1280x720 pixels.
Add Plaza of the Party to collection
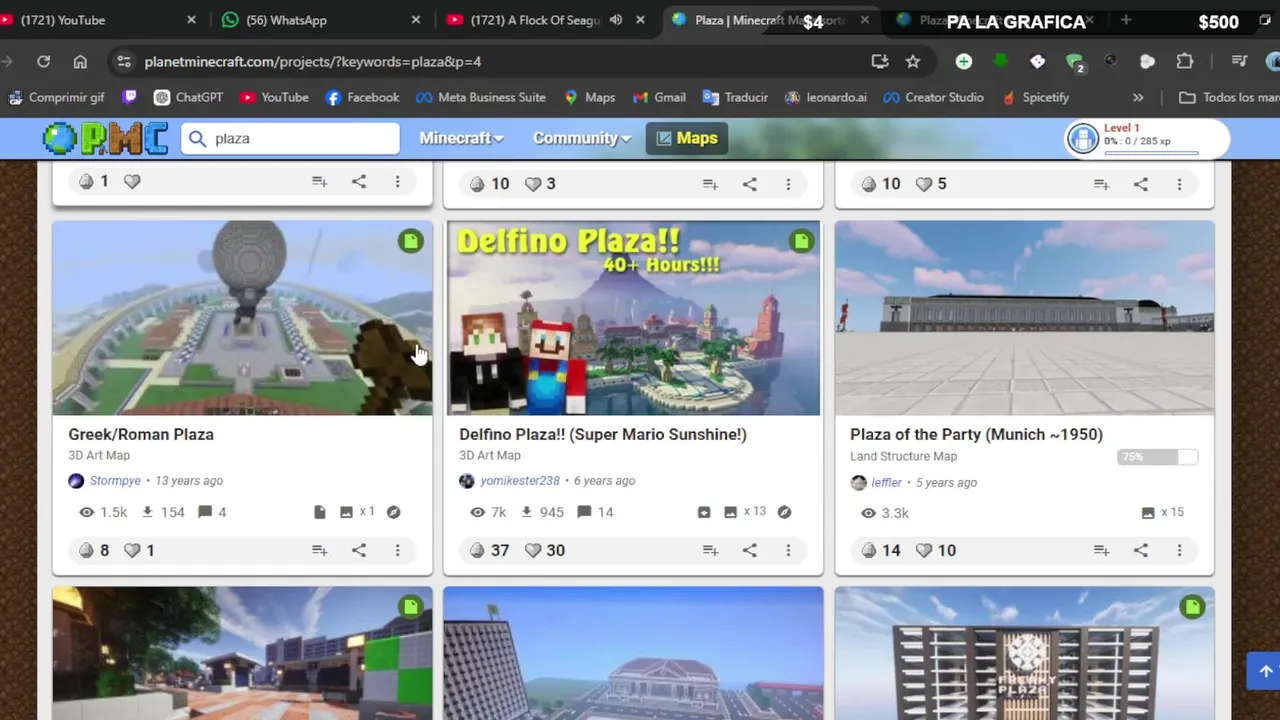point(1101,550)
